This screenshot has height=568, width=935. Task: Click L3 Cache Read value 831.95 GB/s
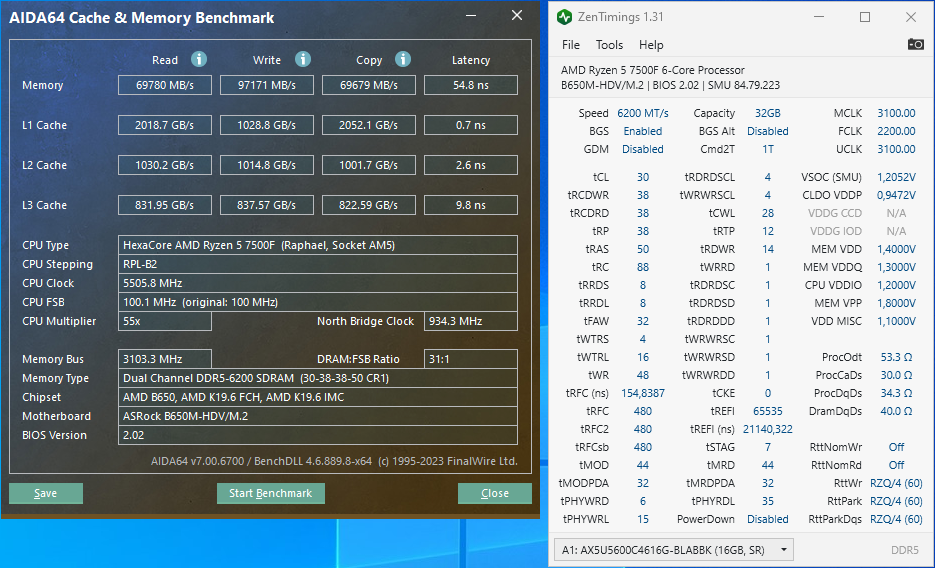pyautogui.click(x=165, y=205)
